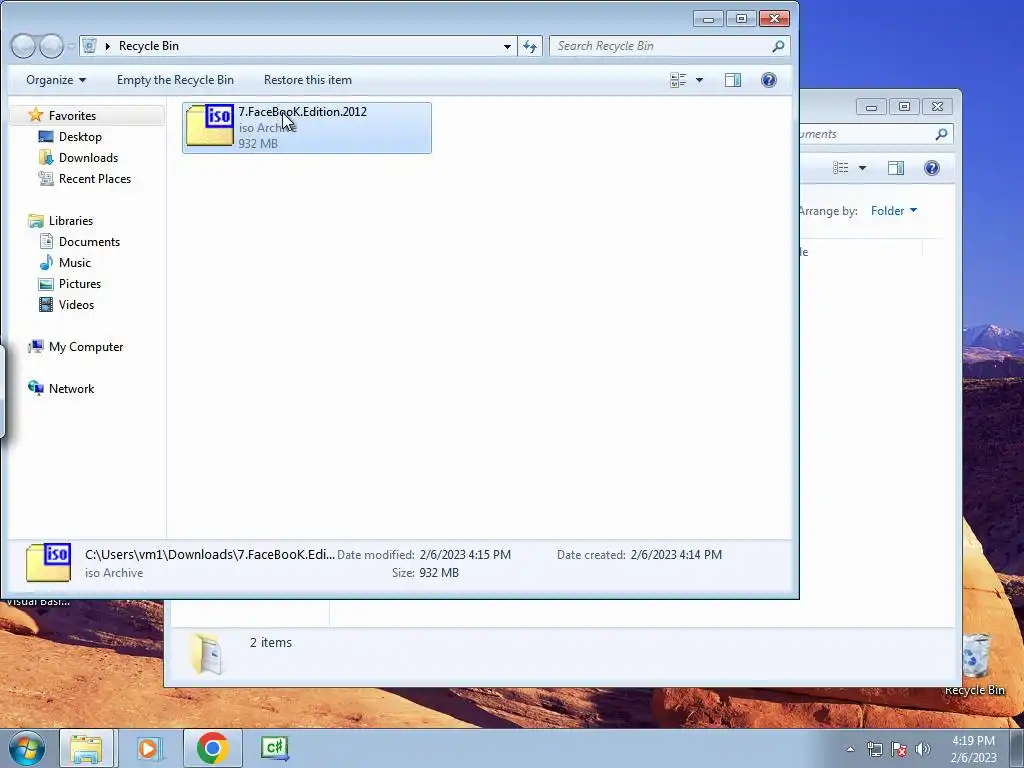Click Empty the Recycle Bin
Viewport: 1024px width, 768px height.
click(175, 80)
